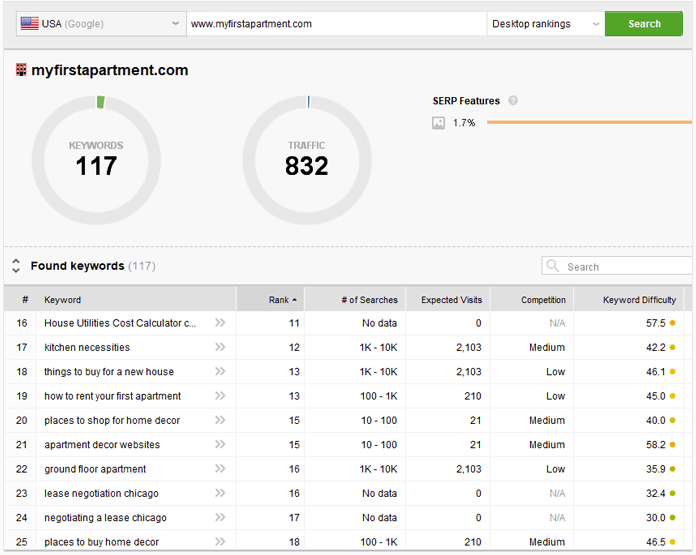Click difficulty dot next to 57.5
This screenshot has height=555, width=696.
pyautogui.click(x=672, y=323)
